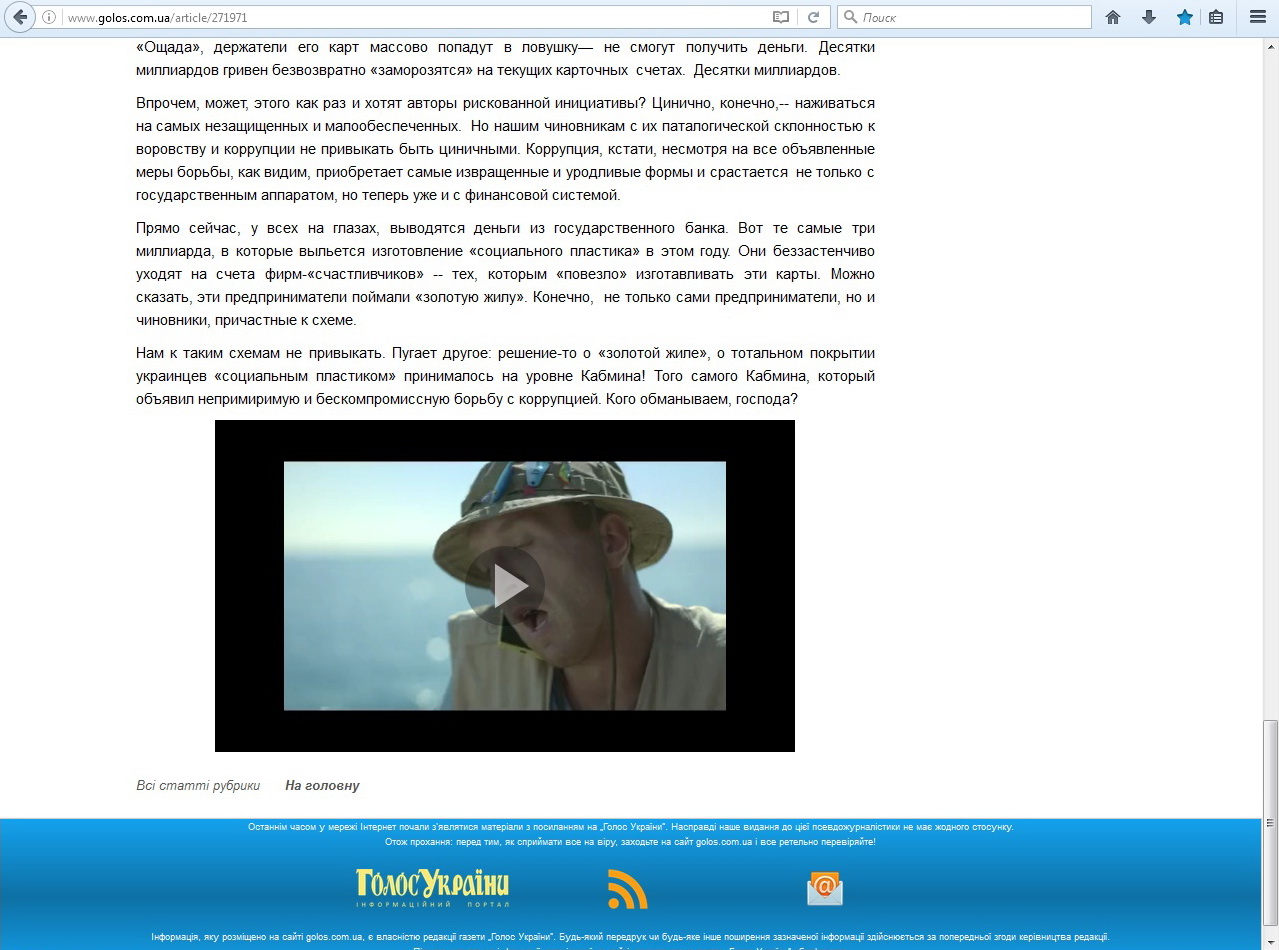The image size is (1279, 950).
Task: Click the search magnifier icon
Action: pyautogui.click(x=850, y=17)
